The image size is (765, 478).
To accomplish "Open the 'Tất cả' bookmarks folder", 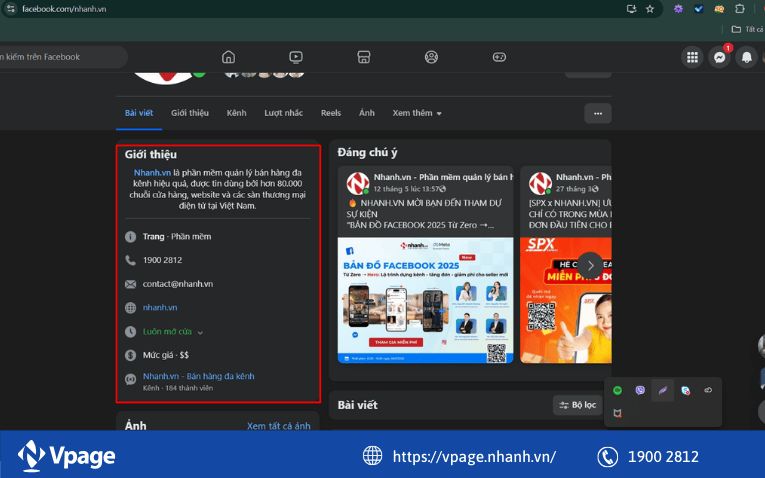I will [x=747, y=29].
